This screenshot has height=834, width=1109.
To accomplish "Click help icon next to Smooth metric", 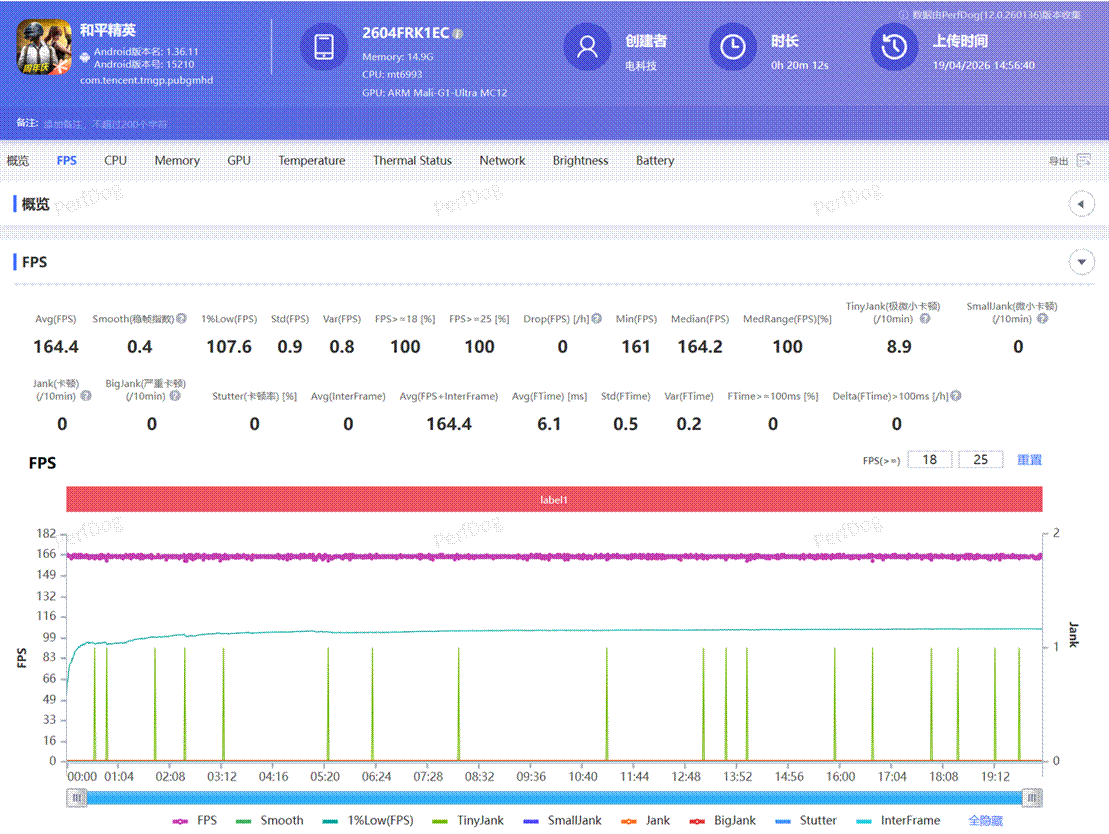I will pos(182,319).
